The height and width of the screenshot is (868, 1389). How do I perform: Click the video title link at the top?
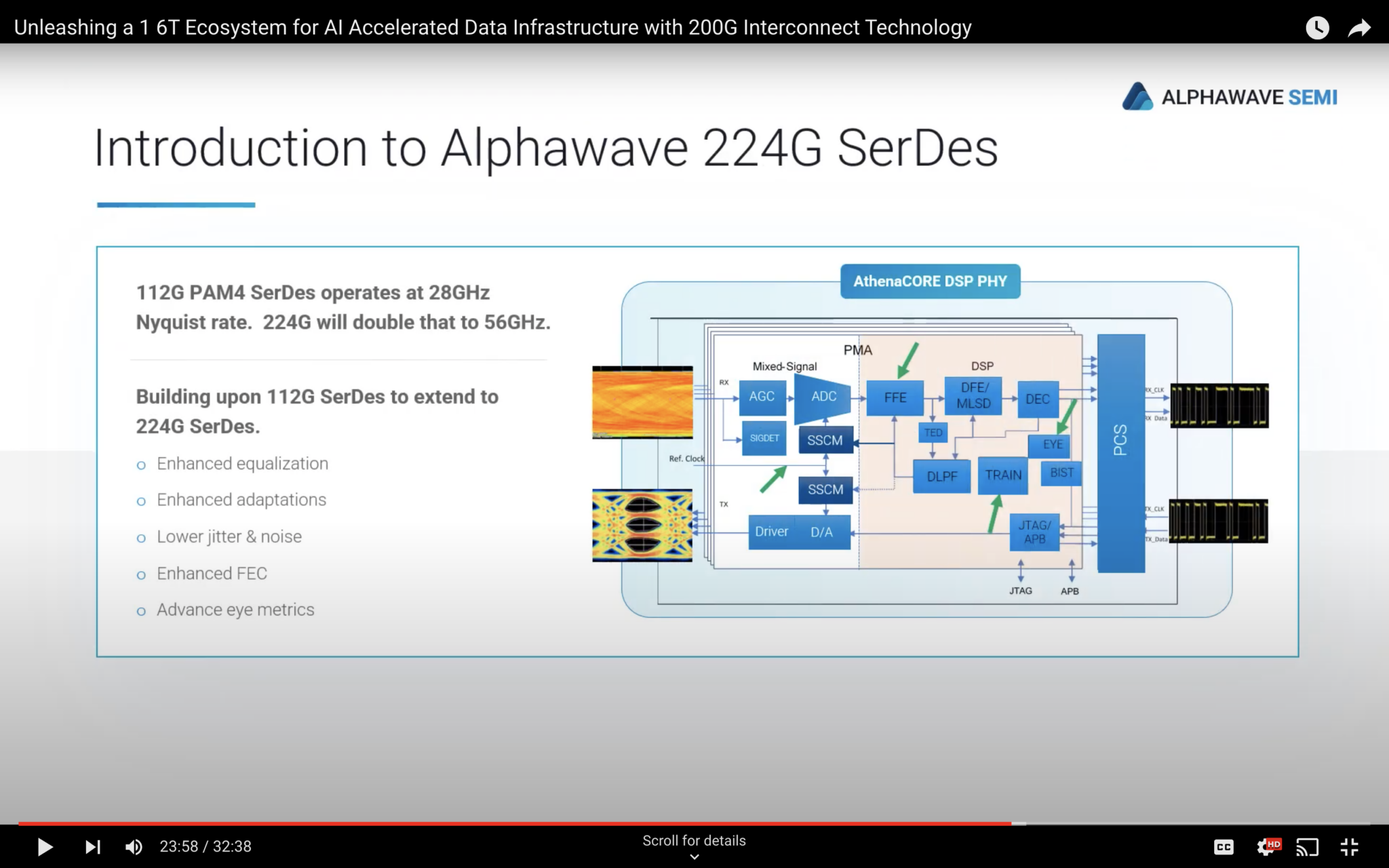pos(493,27)
